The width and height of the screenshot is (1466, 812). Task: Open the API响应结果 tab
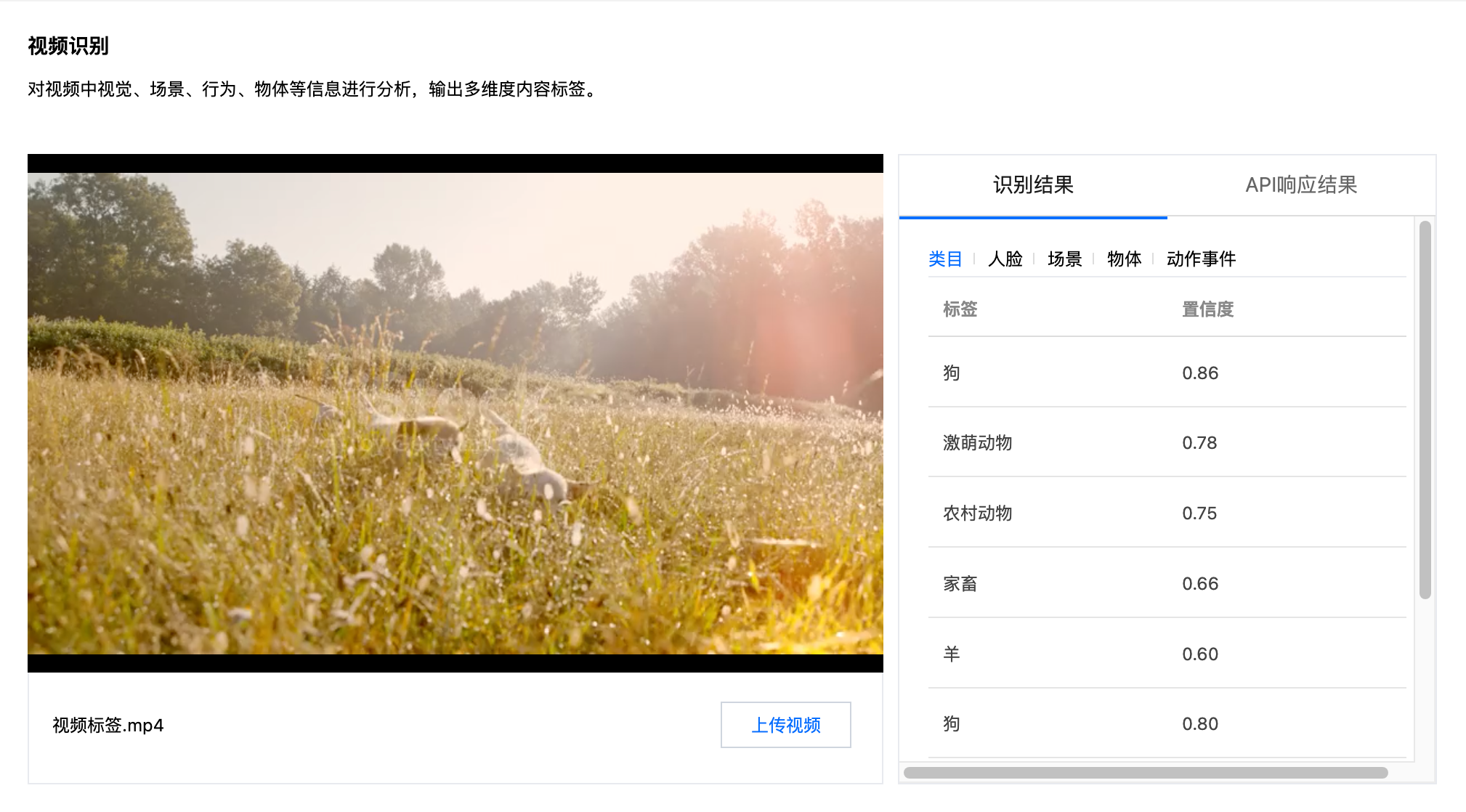coord(1301,185)
